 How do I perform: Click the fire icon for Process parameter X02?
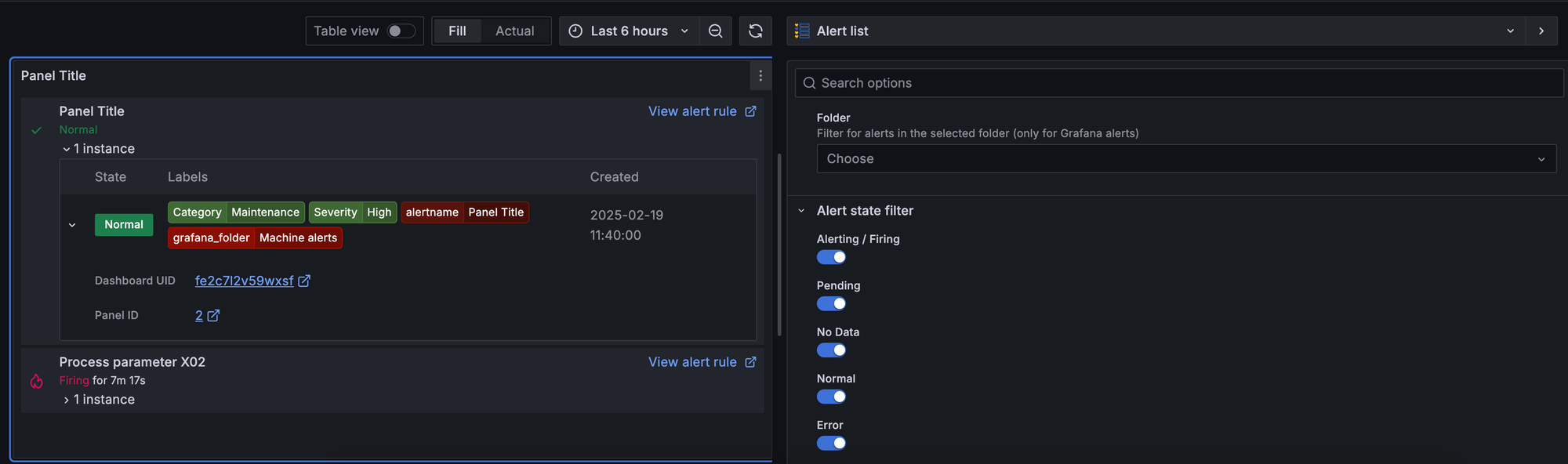tap(37, 382)
